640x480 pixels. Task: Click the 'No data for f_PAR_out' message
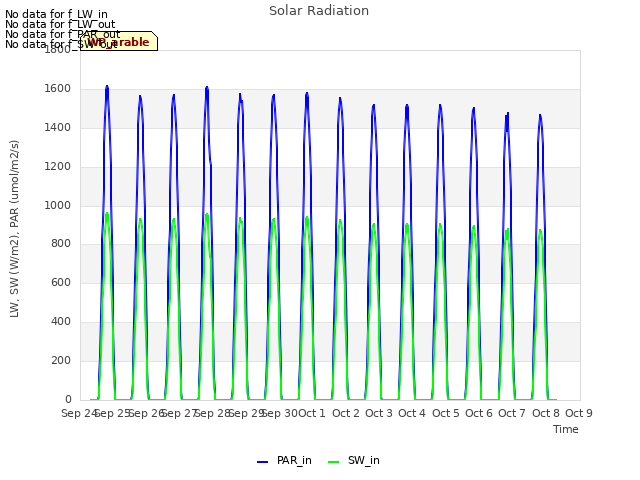click(63, 34)
